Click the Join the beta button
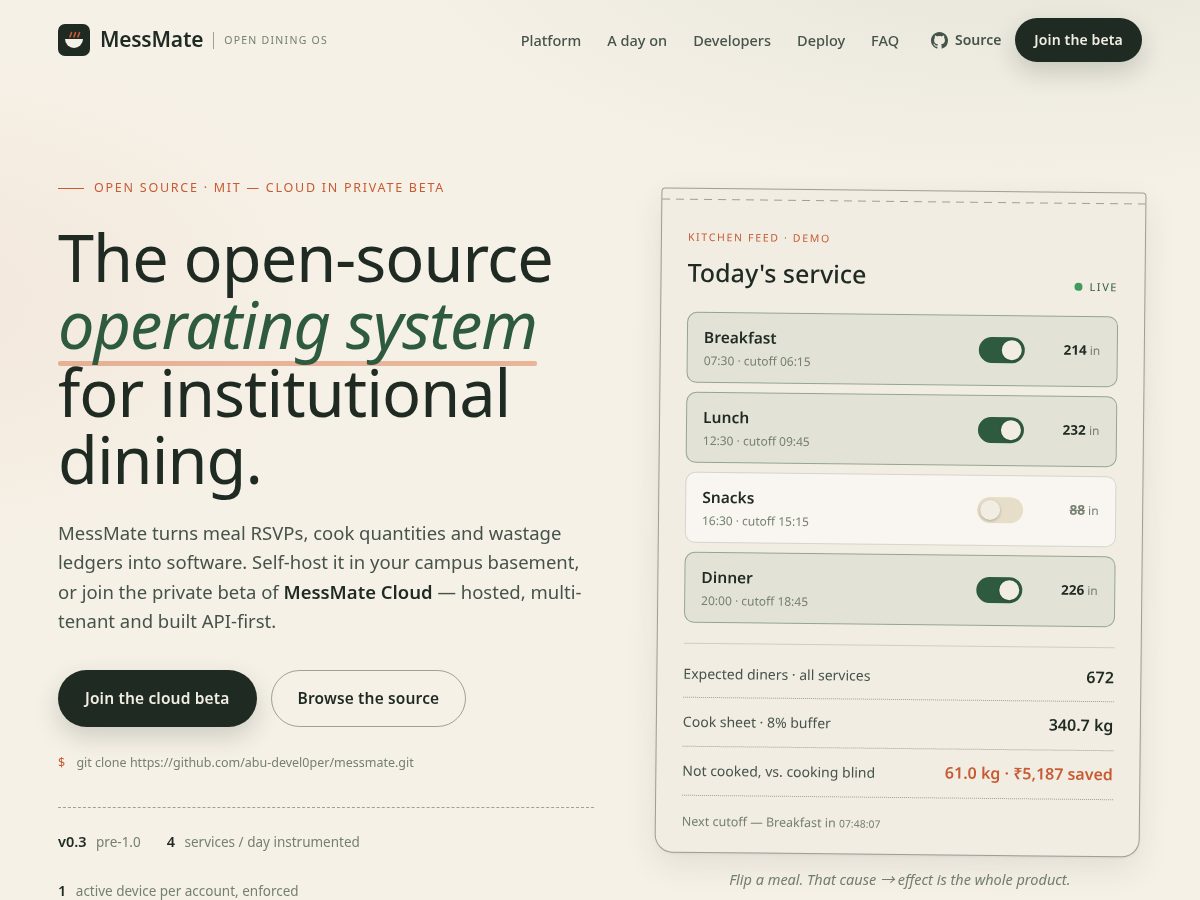The image size is (1200, 900). (x=1078, y=40)
